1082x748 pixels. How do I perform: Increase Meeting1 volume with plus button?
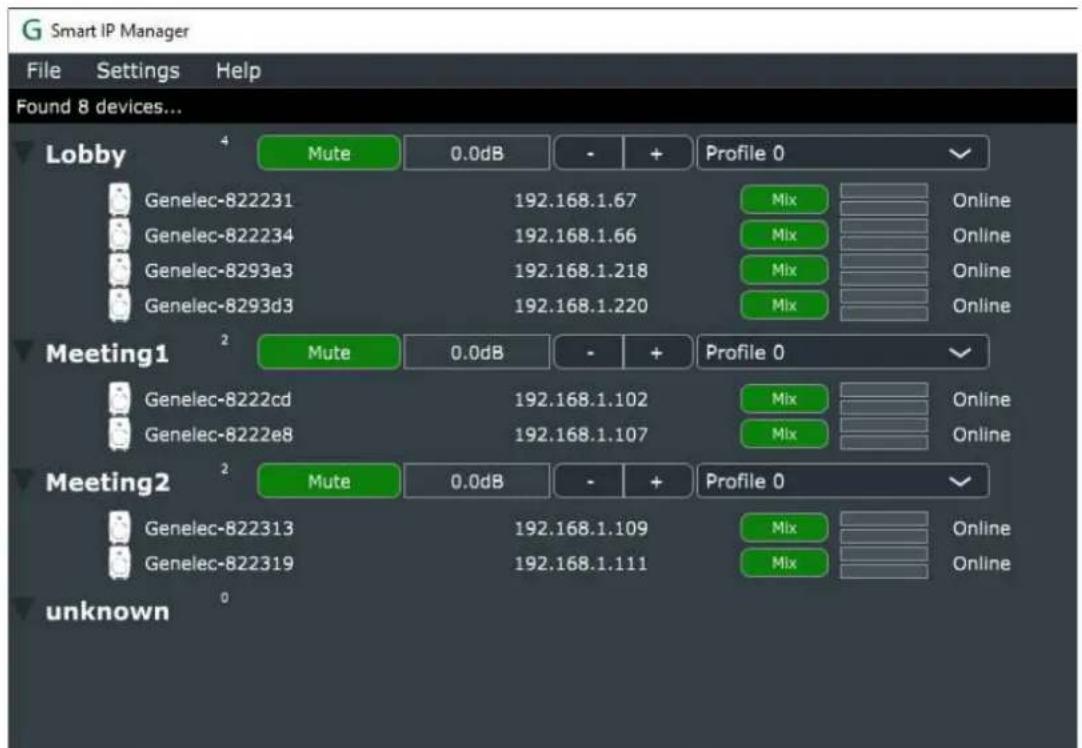click(x=658, y=353)
